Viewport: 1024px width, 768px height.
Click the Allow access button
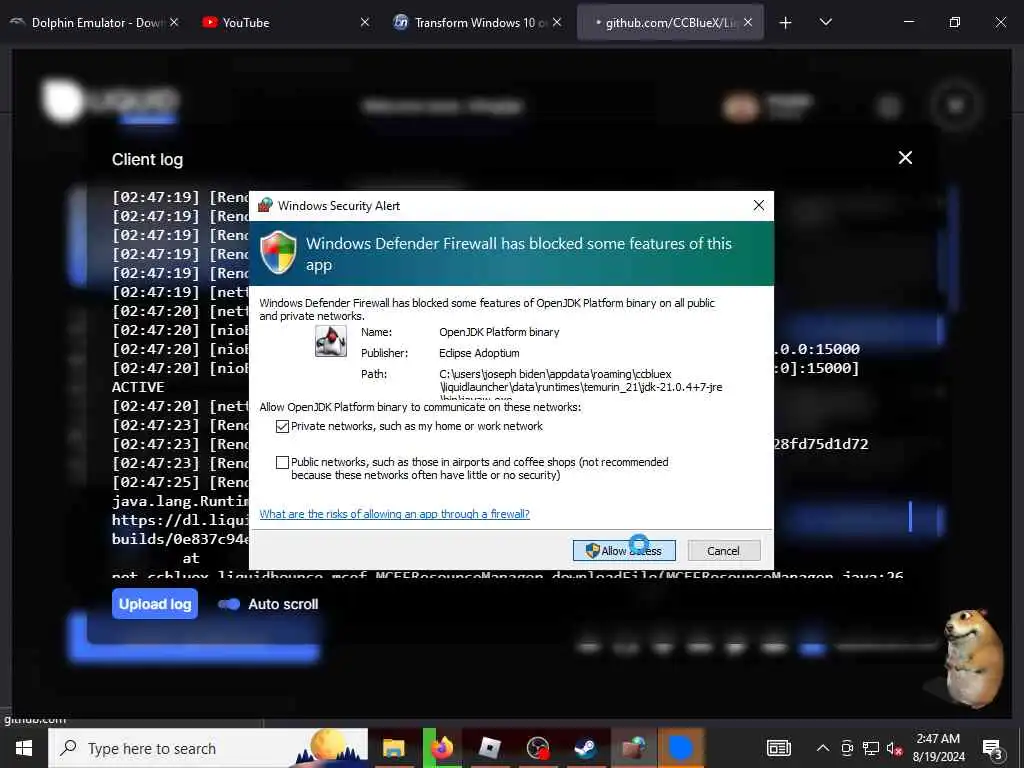[624, 551]
